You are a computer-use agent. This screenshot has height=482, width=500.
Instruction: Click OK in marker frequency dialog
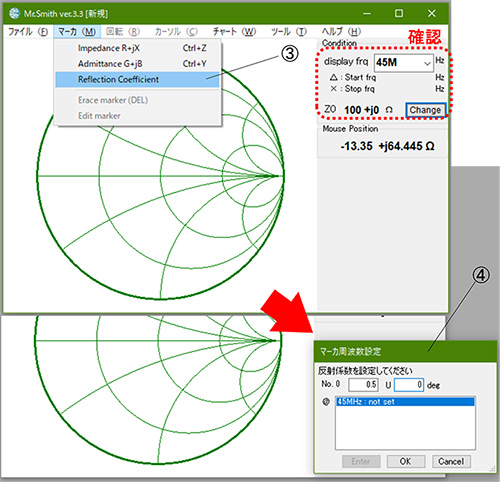tap(406, 461)
